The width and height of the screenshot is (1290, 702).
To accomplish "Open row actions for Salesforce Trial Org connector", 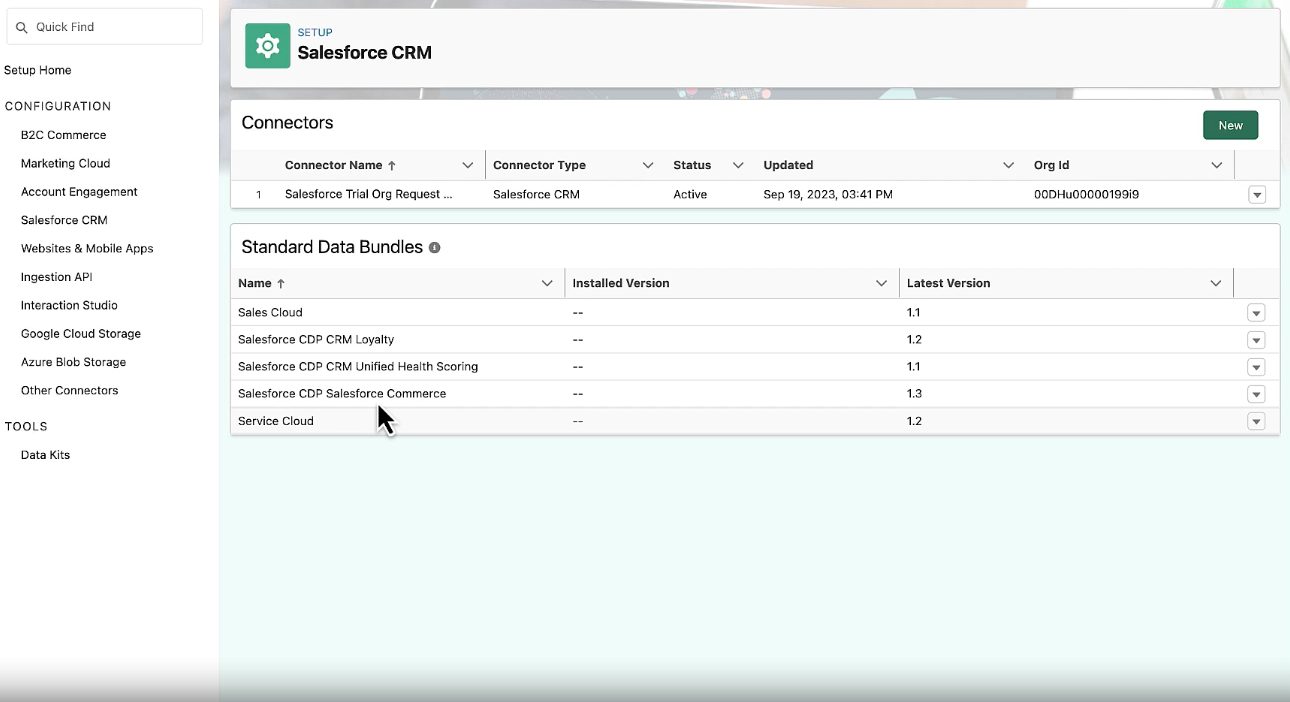I will click(x=1256, y=194).
